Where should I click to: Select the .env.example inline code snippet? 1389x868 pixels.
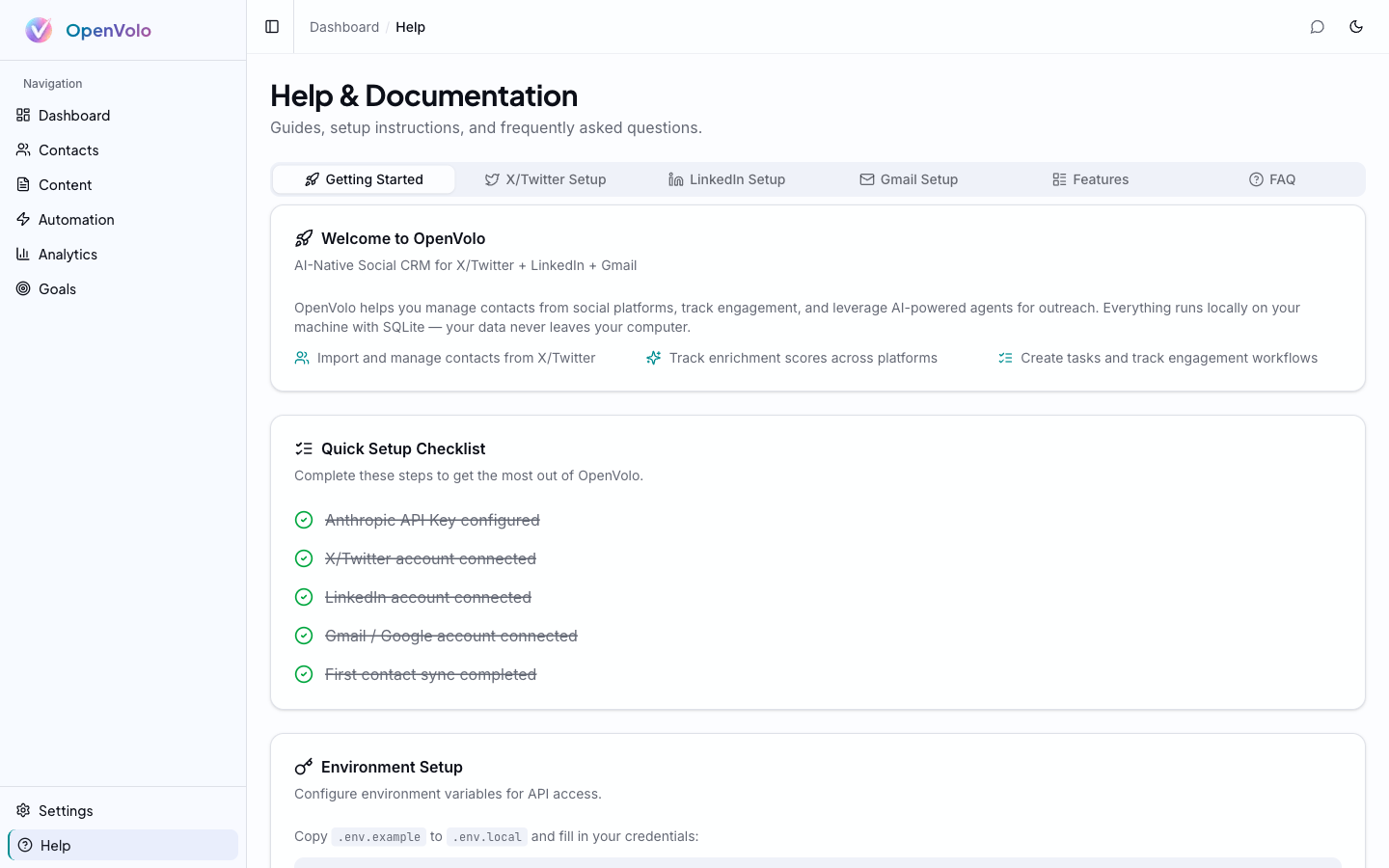click(x=378, y=836)
